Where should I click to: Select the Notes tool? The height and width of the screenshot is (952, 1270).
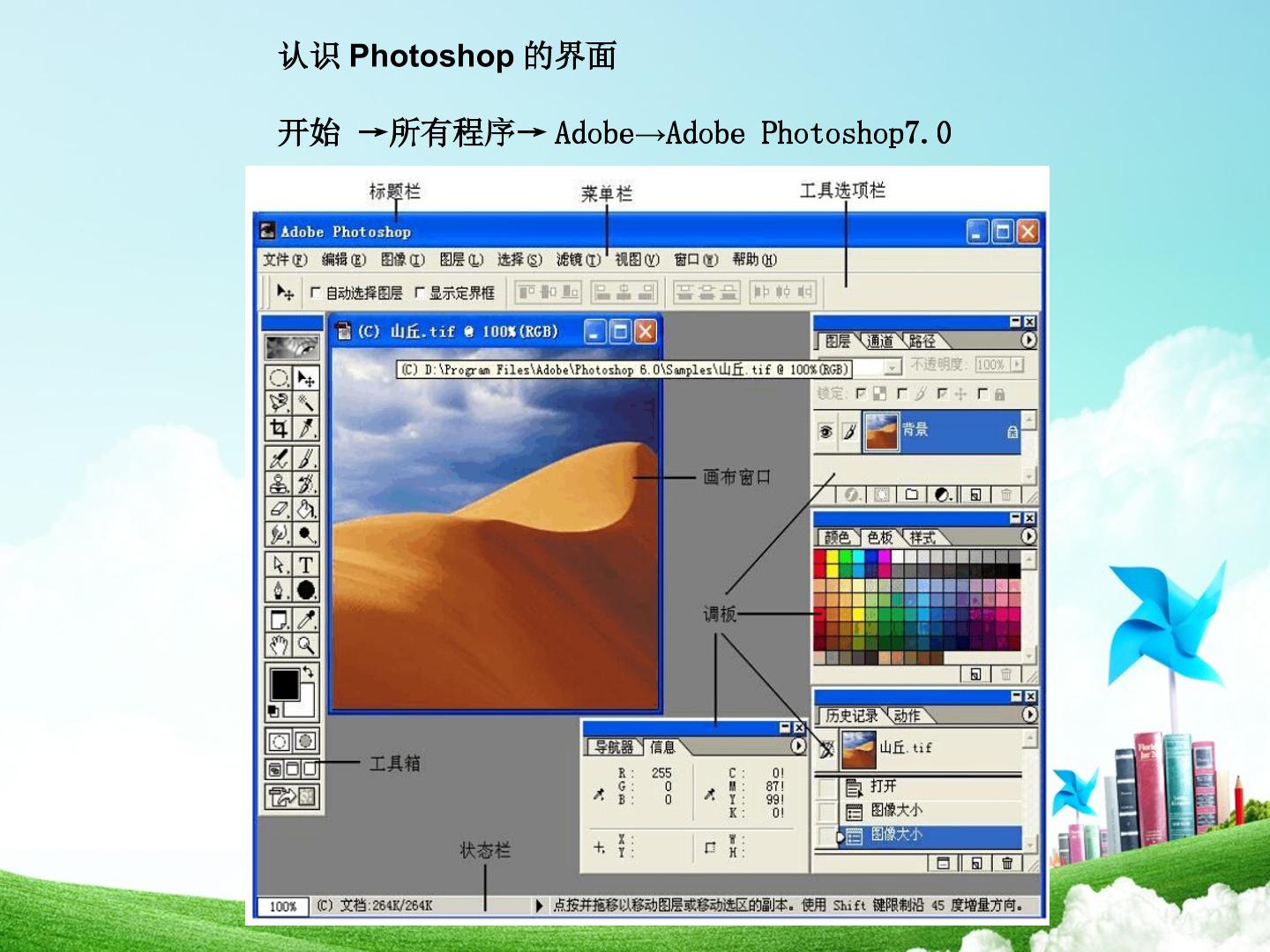[279, 620]
